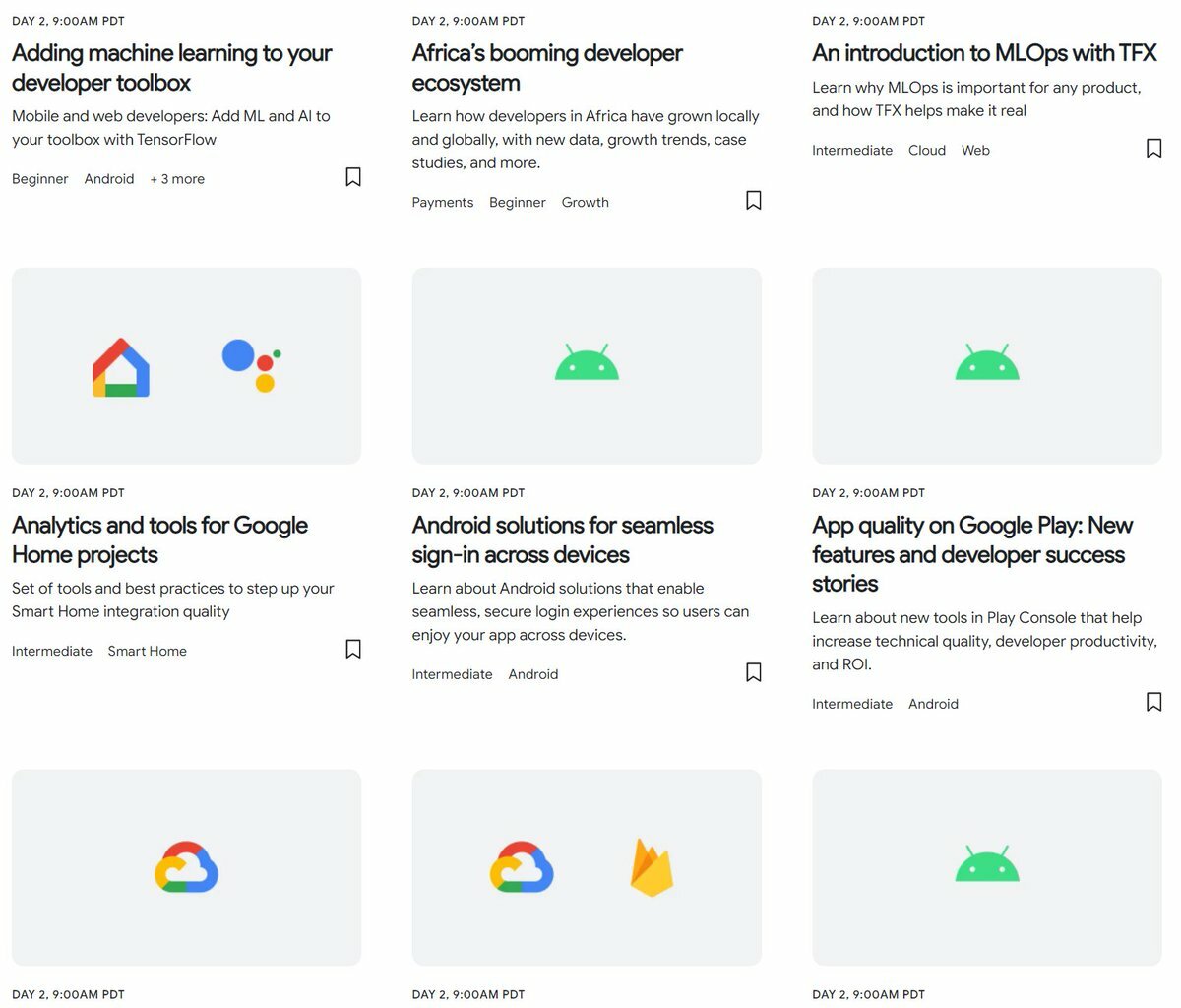Click description "Learn how developers in Africa have grown"
This screenshot has height=1008, width=1181.
click(586, 140)
